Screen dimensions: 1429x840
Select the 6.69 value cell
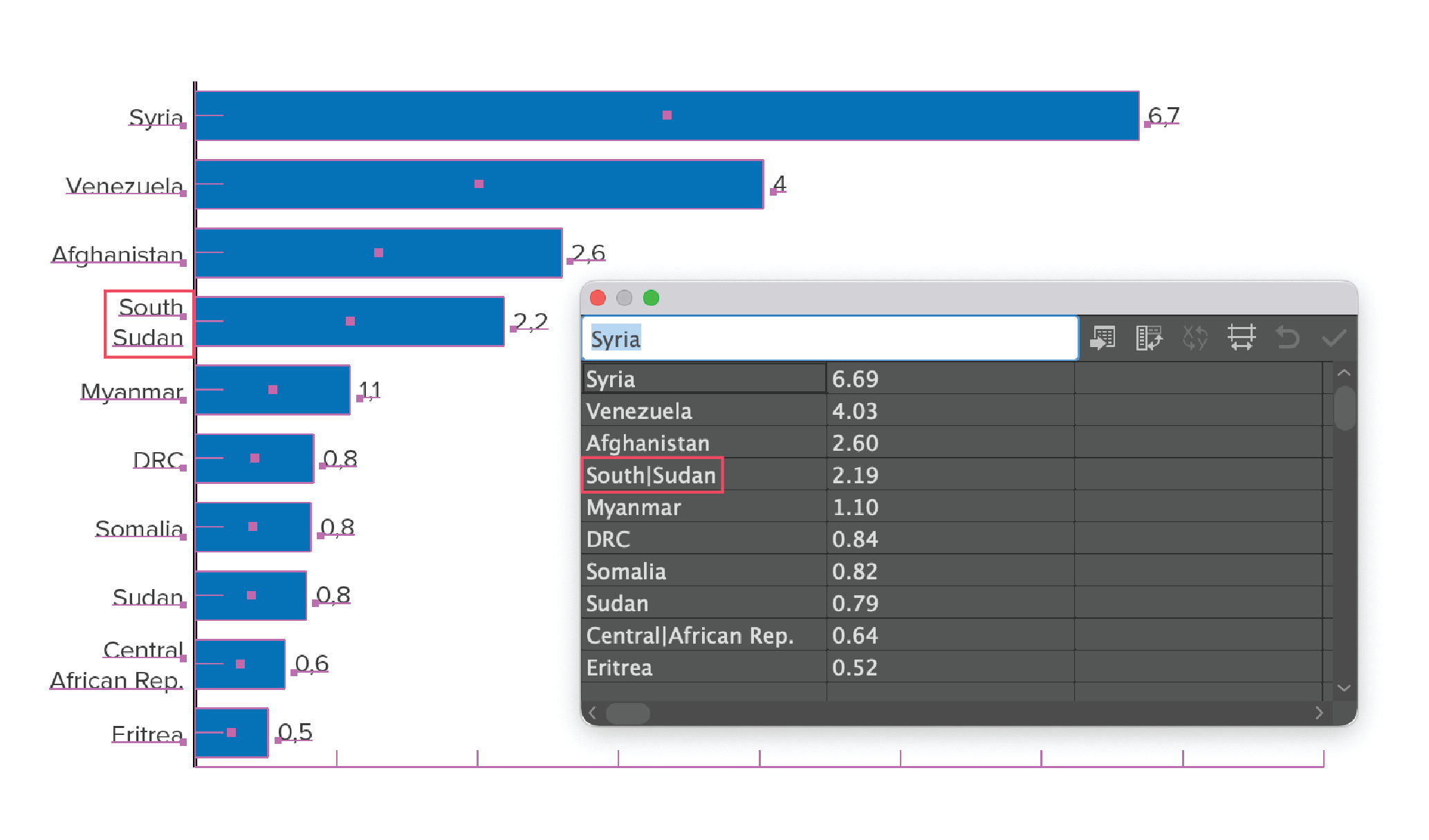pos(950,379)
